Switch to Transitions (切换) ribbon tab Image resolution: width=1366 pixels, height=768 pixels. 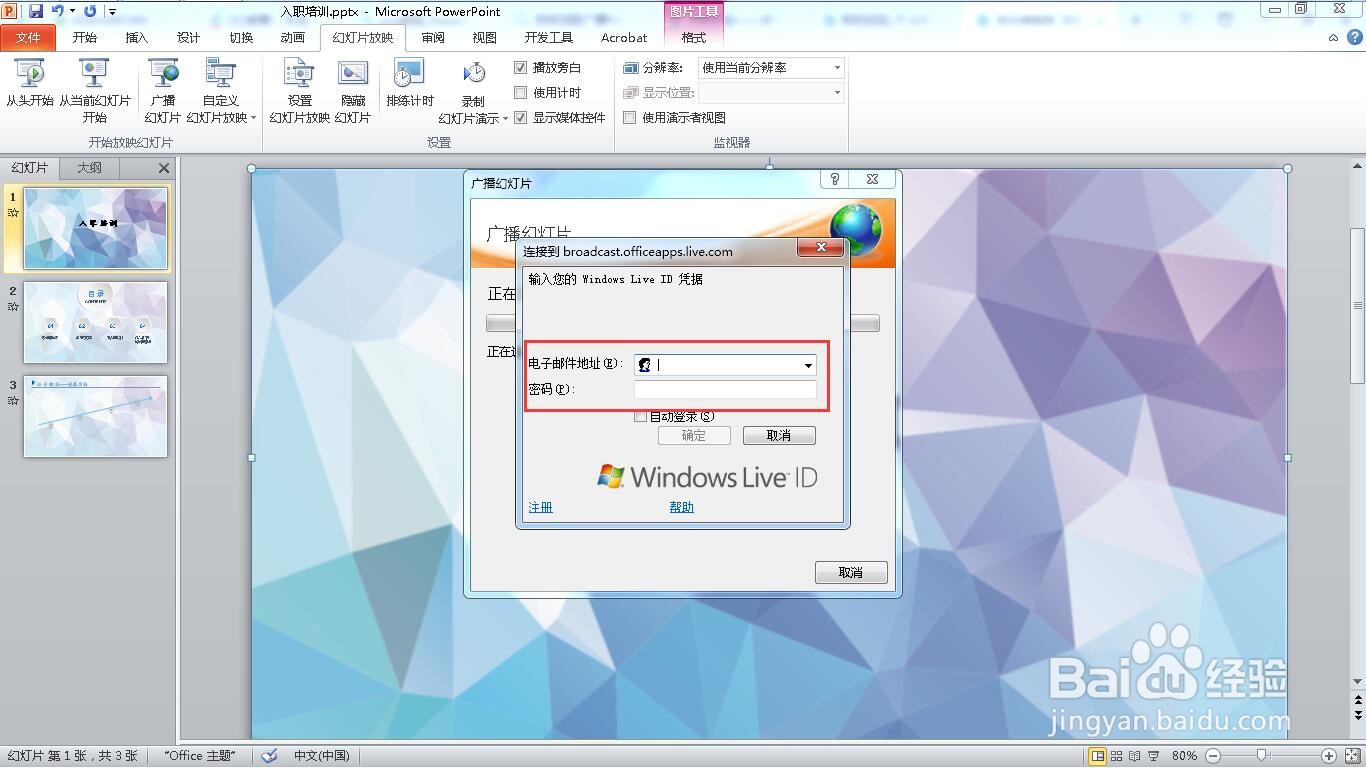point(241,38)
